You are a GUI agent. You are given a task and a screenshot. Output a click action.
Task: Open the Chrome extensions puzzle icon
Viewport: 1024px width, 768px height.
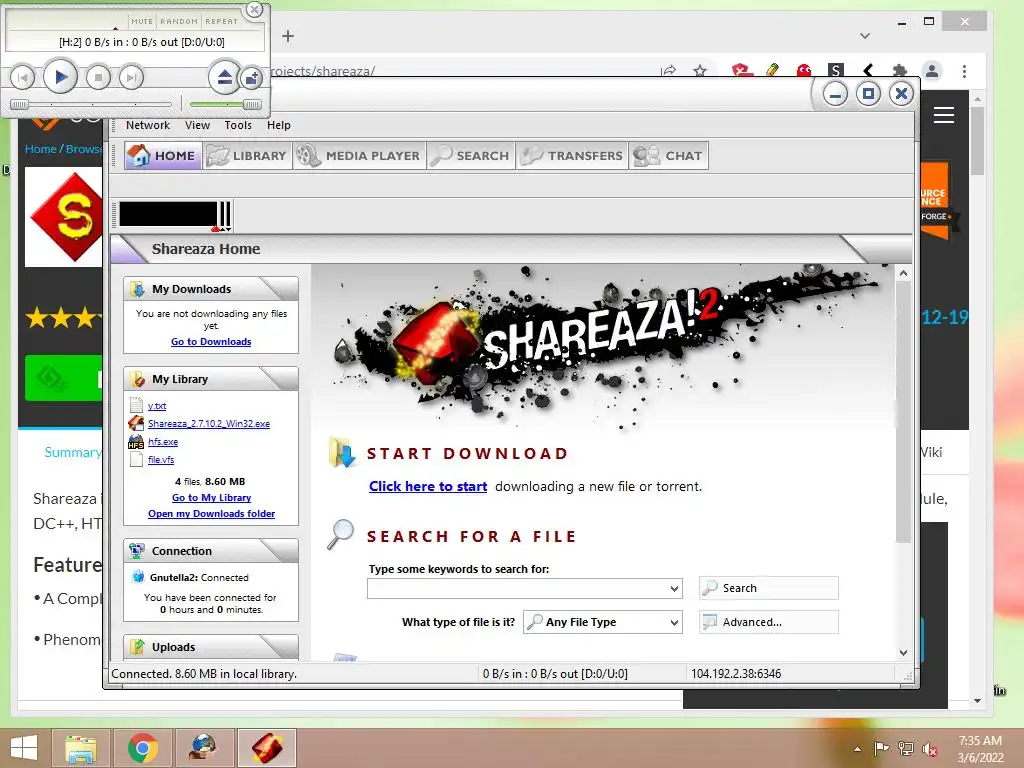[x=900, y=71]
